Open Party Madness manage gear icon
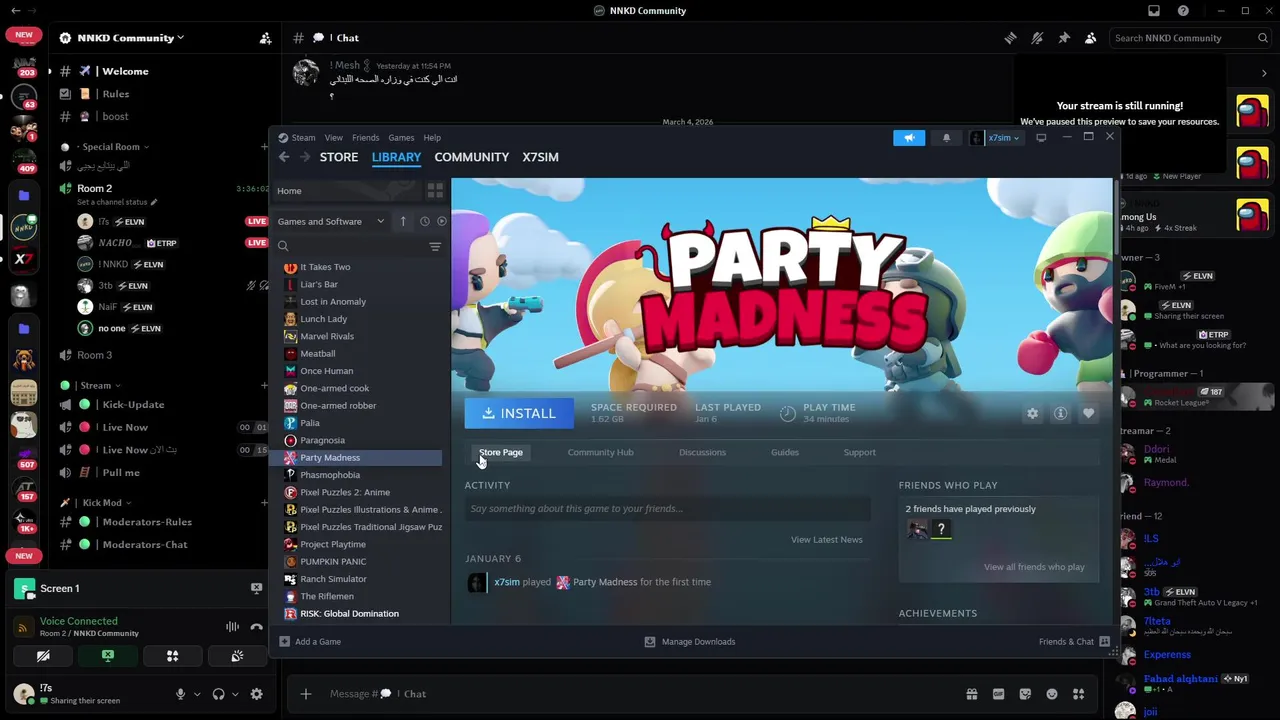 tap(1032, 413)
